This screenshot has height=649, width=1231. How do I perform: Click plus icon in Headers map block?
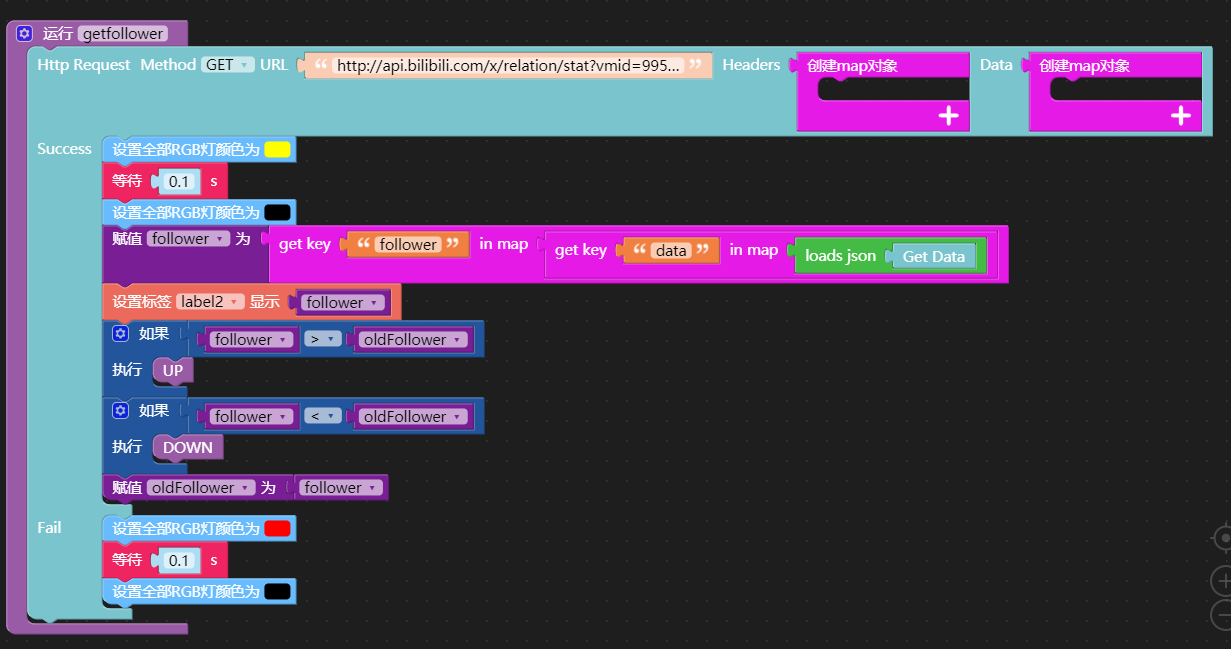[949, 116]
